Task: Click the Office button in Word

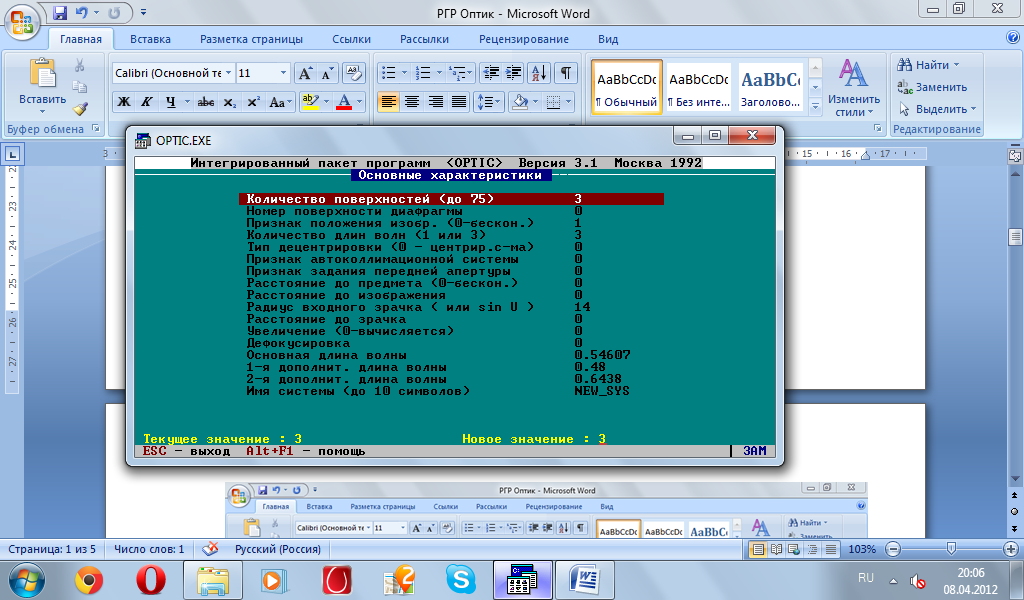Action: pyautogui.click(x=22, y=23)
